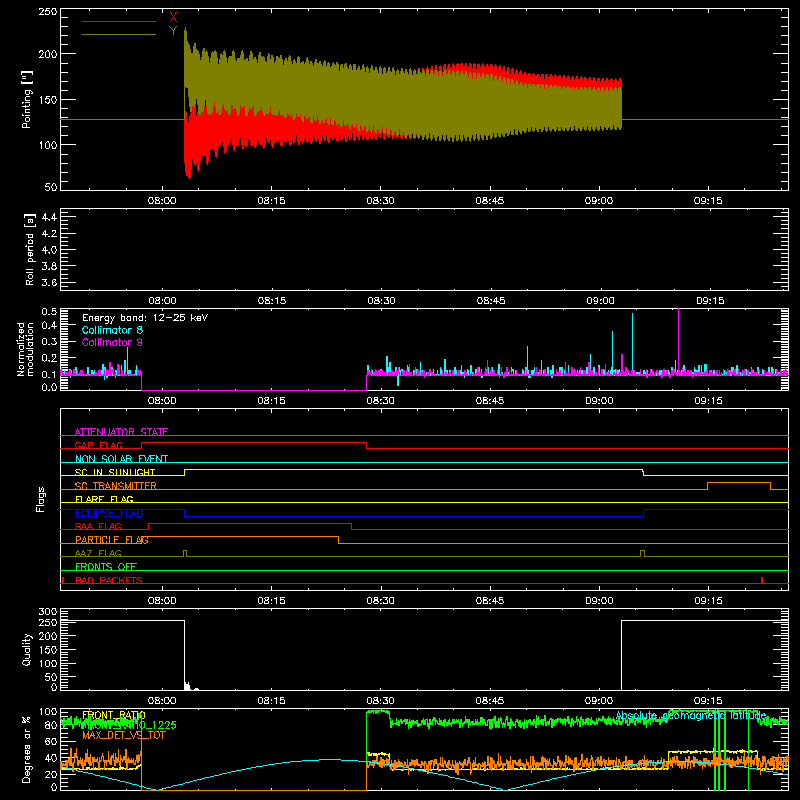Click the 4.4 tick on the Roll period axis

(49, 217)
